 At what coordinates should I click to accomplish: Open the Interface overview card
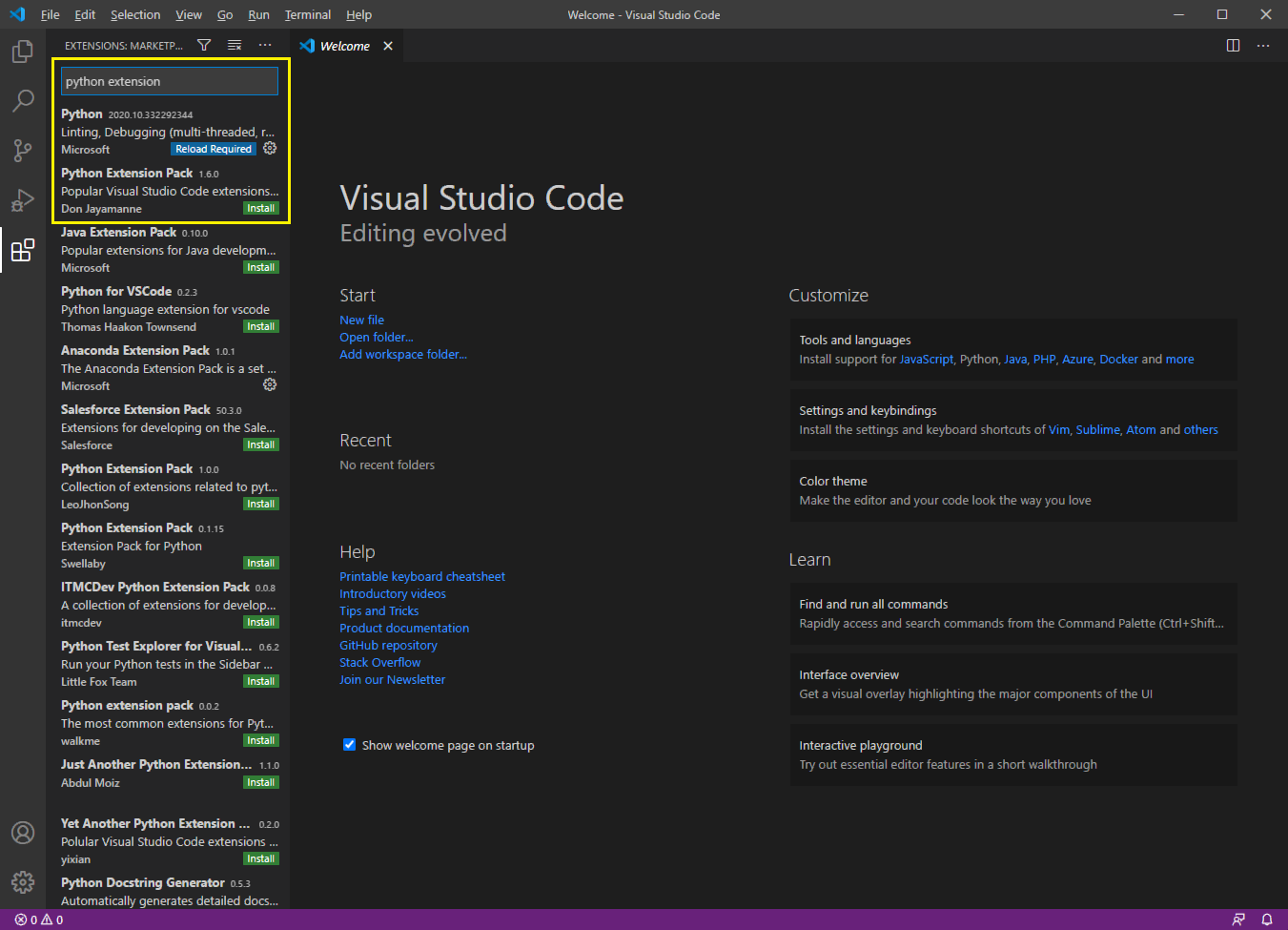pos(1013,684)
